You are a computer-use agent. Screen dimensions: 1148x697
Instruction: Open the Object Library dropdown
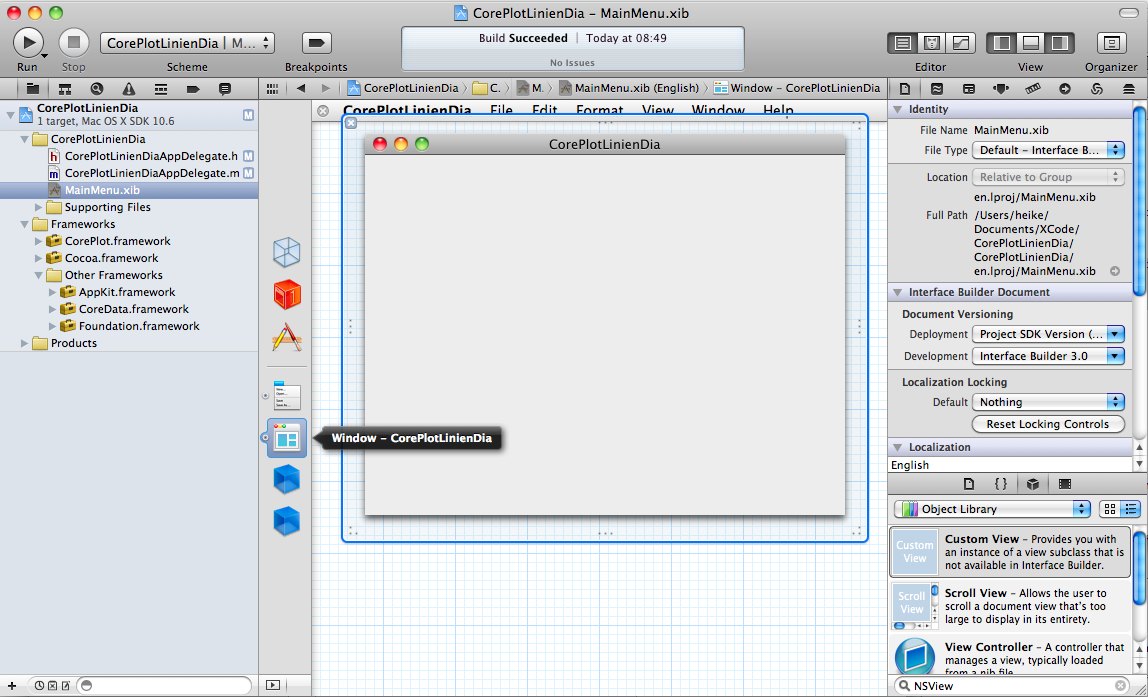[991, 509]
